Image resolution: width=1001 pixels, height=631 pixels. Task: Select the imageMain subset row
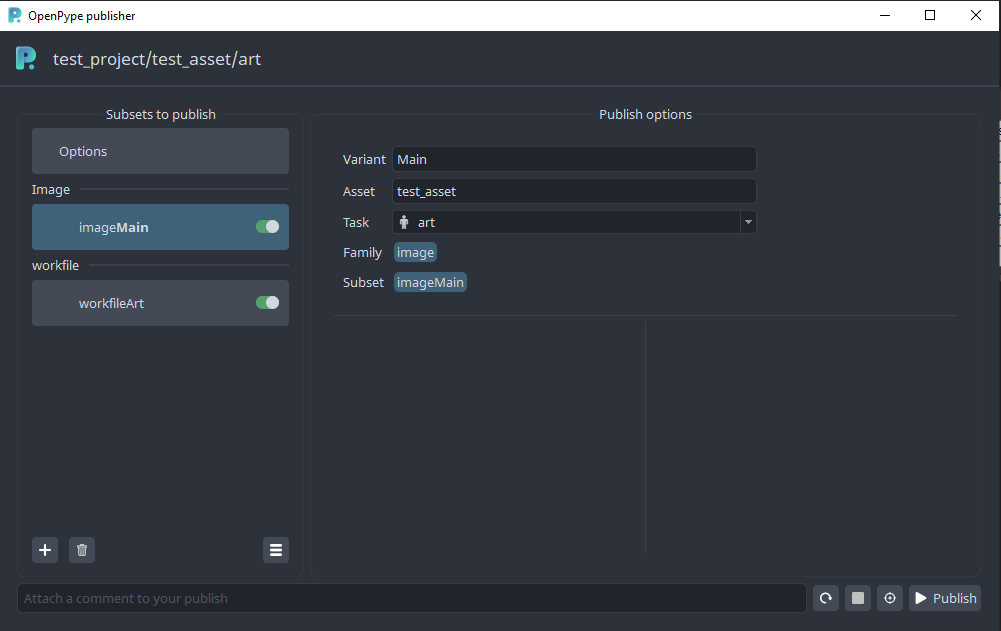pyautogui.click(x=160, y=227)
